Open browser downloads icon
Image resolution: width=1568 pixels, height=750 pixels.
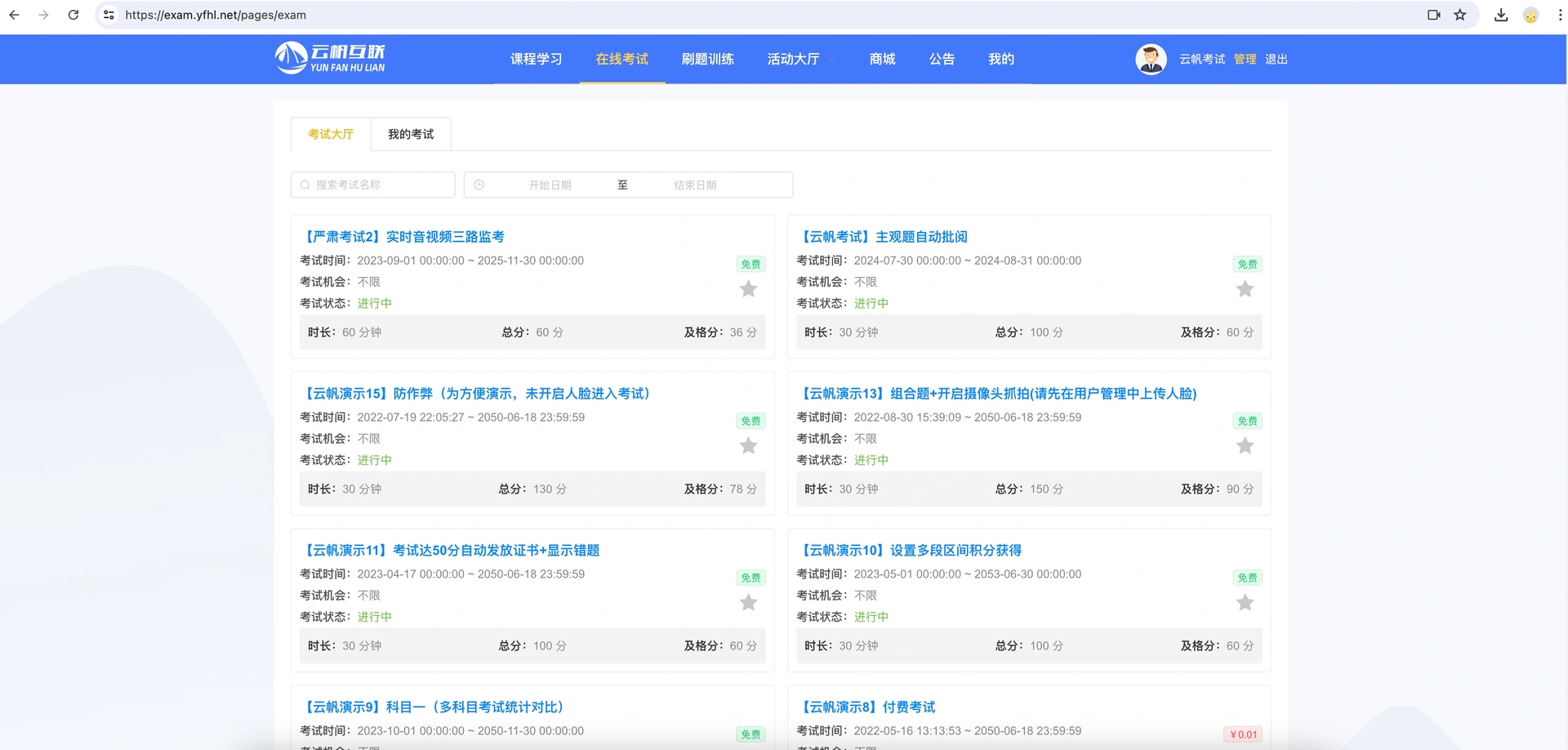[x=1501, y=15]
